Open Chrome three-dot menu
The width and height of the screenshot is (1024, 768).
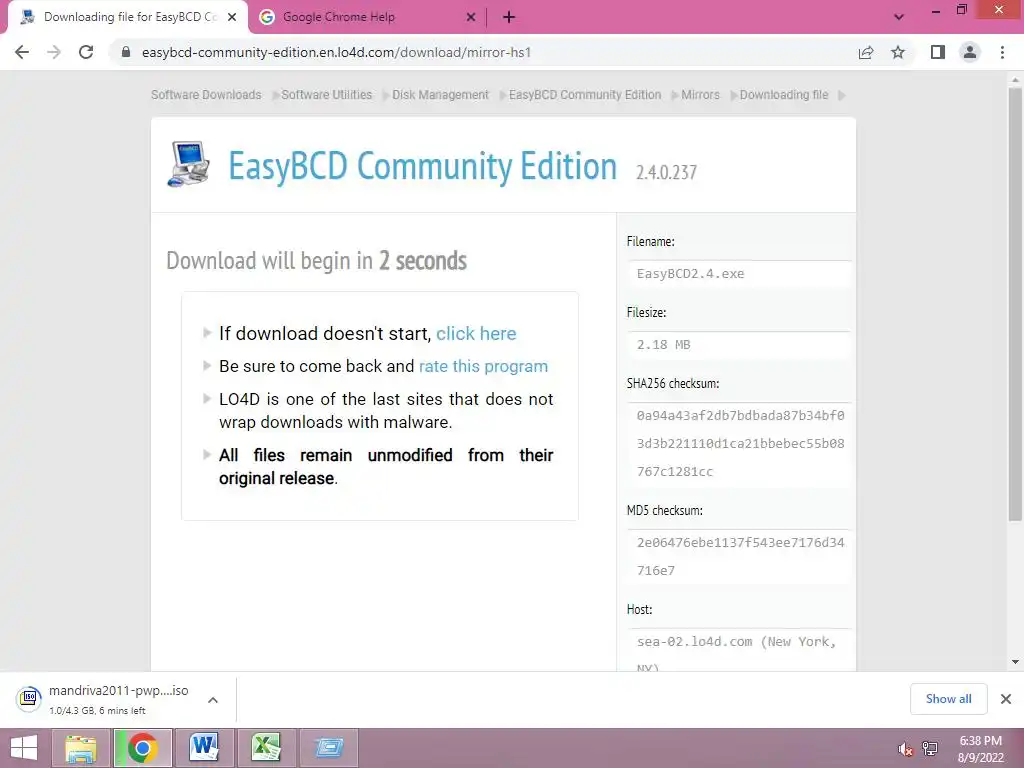(x=1002, y=52)
